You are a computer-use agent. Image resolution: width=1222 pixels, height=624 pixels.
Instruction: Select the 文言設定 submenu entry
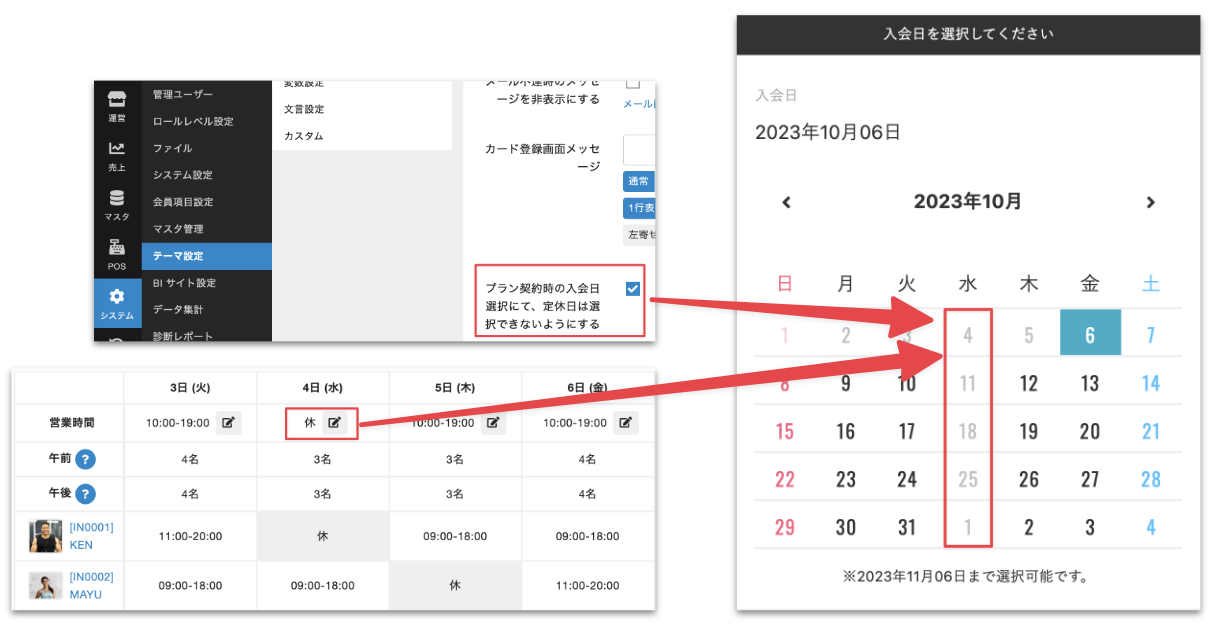[x=304, y=109]
